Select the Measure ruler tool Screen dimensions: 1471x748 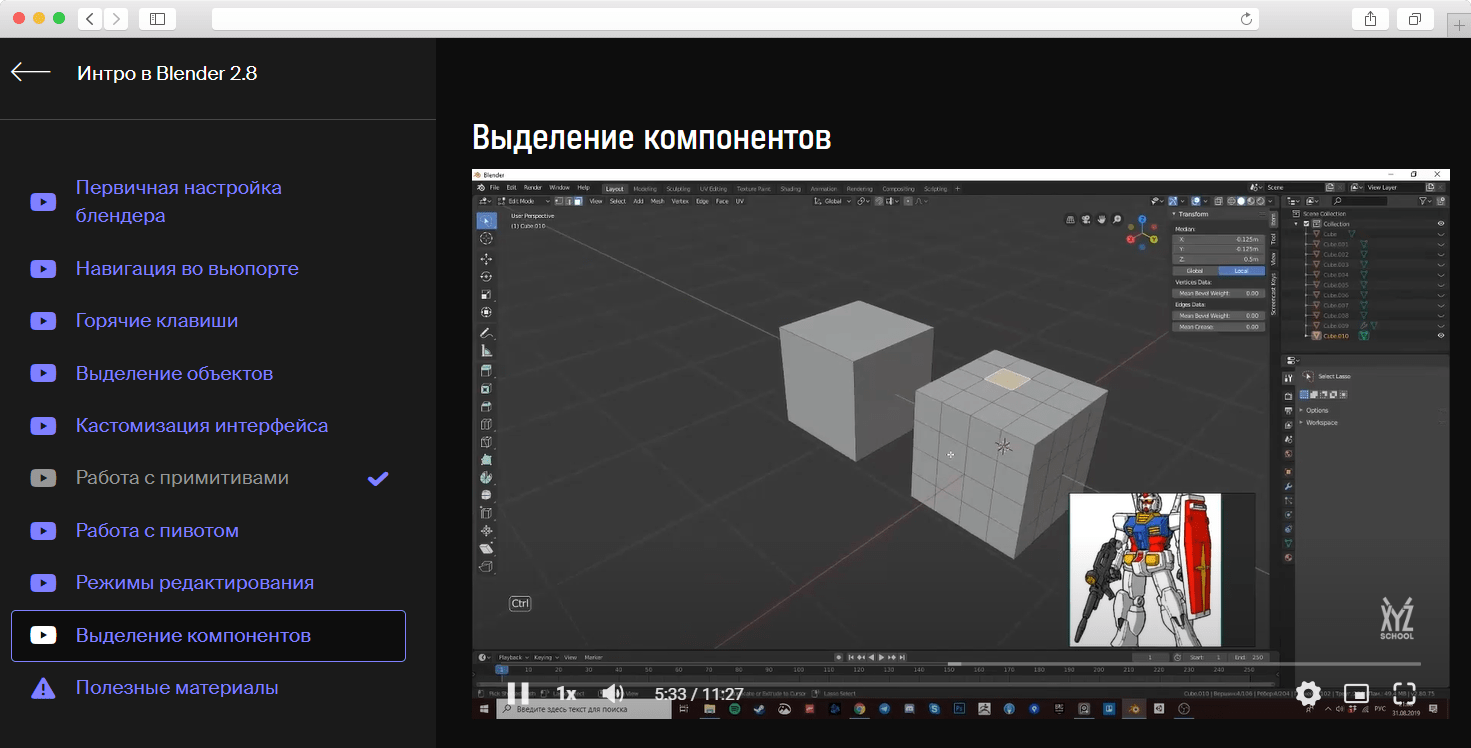486,350
